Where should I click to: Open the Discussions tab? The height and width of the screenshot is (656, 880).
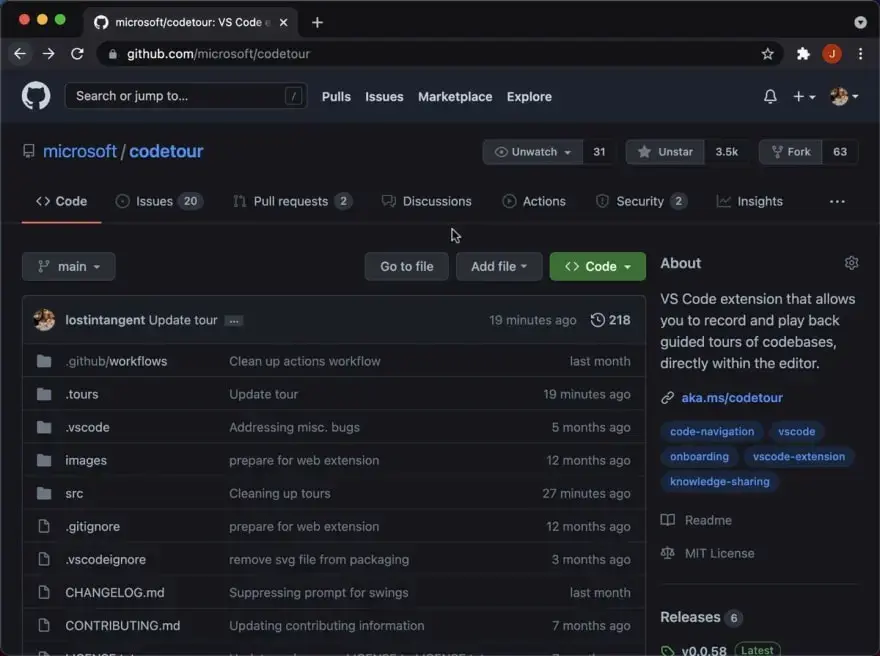click(x=427, y=201)
